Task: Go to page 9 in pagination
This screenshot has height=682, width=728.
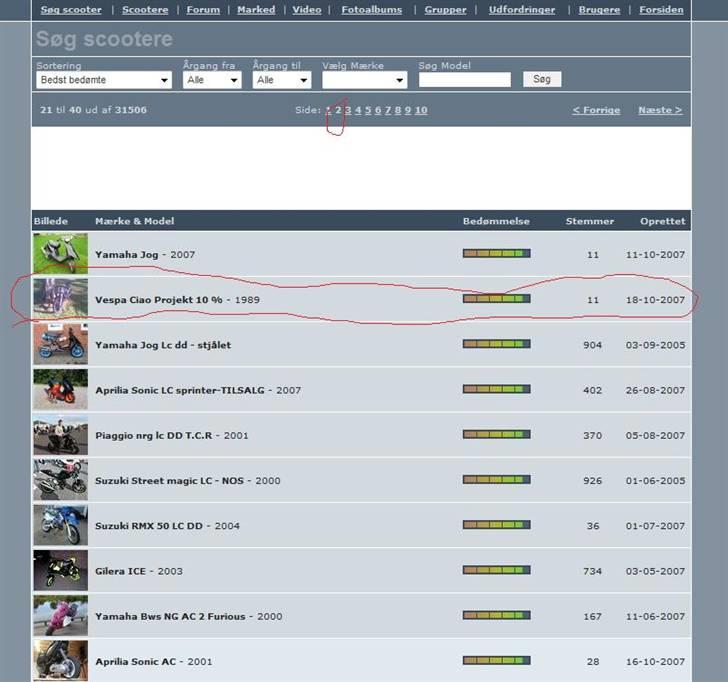Action: pos(408,110)
